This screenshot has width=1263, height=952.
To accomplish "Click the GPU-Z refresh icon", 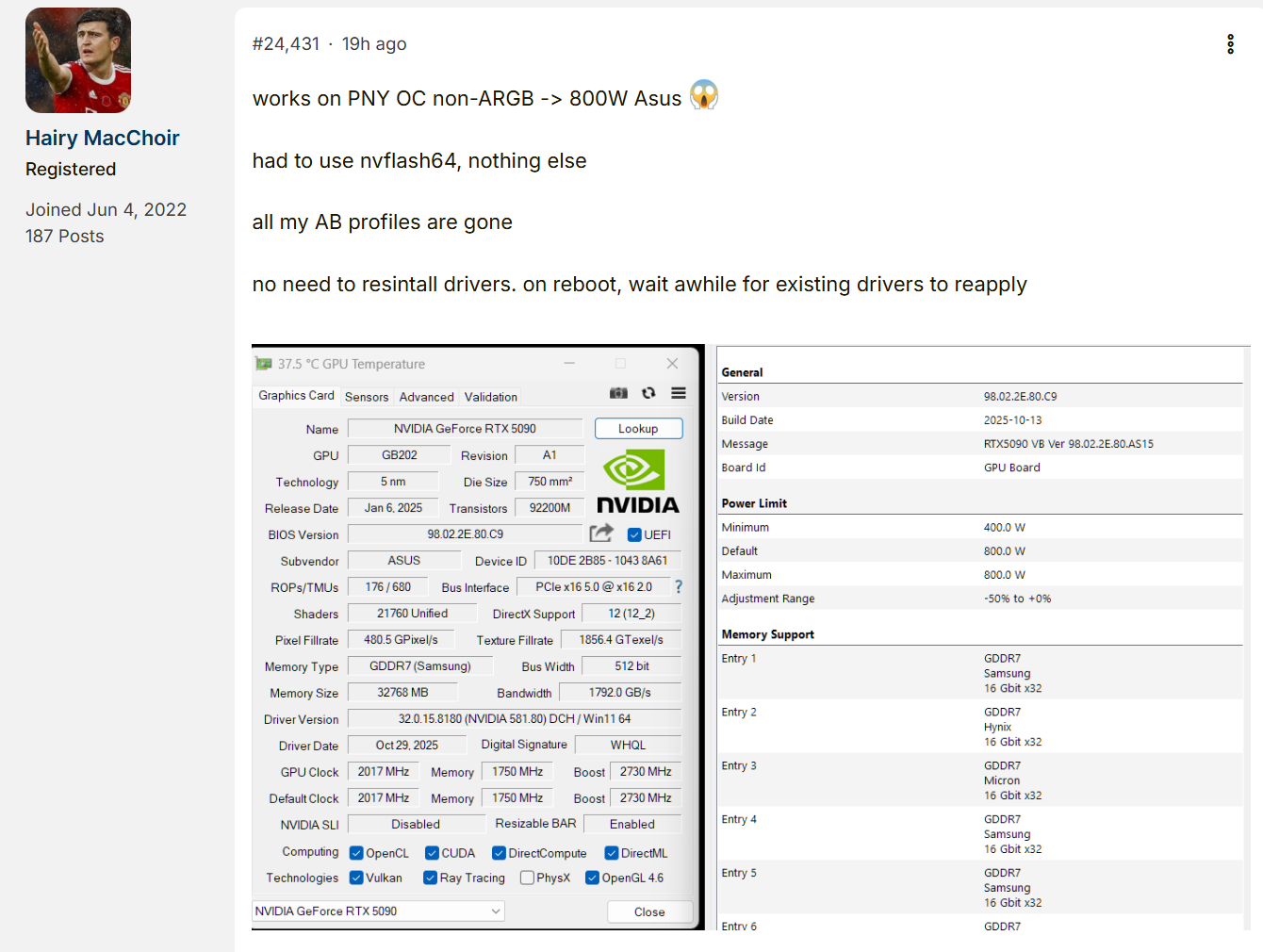I will coord(648,393).
